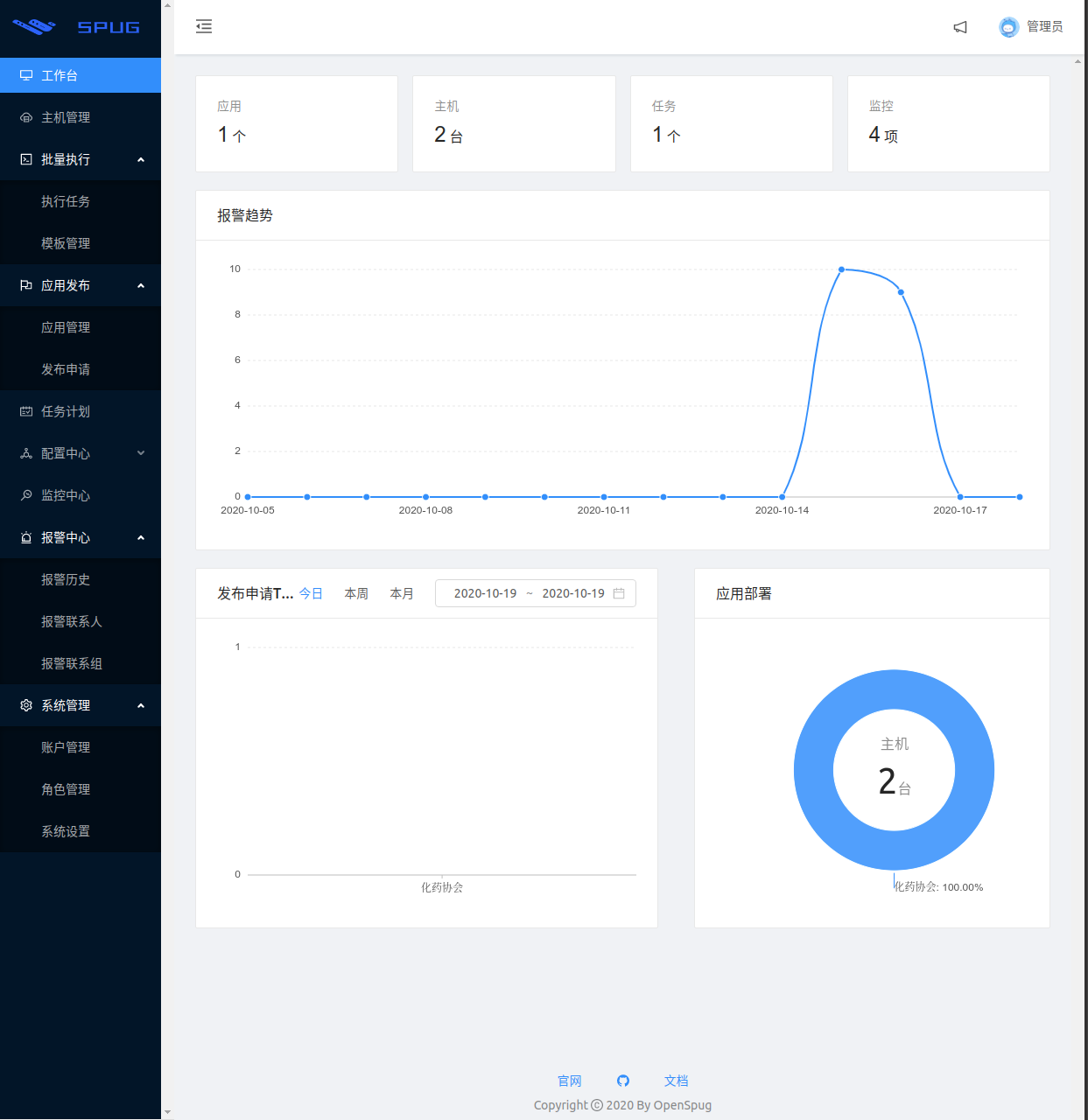Open the GitHub icon link in footer
This screenshot has height=1120, width=1088.
(623, 1081)
